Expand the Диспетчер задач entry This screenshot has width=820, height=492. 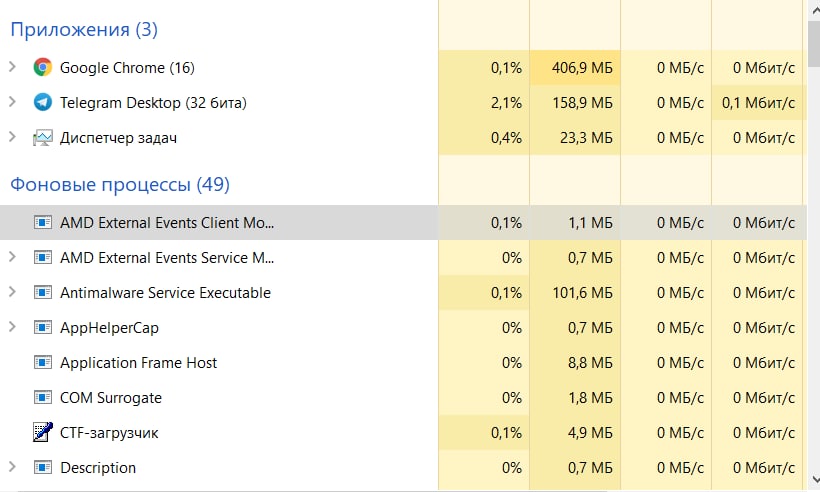(13, 137)
